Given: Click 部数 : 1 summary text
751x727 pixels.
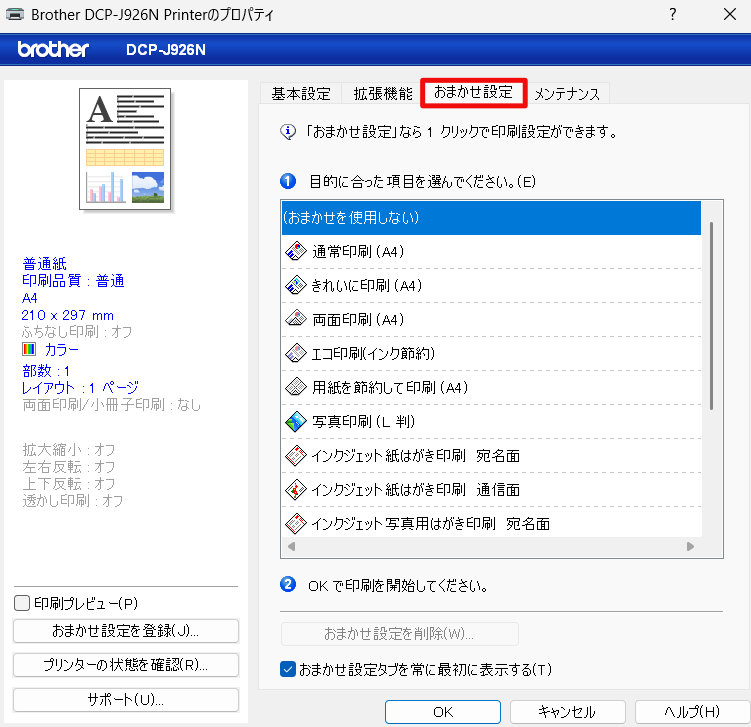Looking at the screenshot, I should [46, 371].
